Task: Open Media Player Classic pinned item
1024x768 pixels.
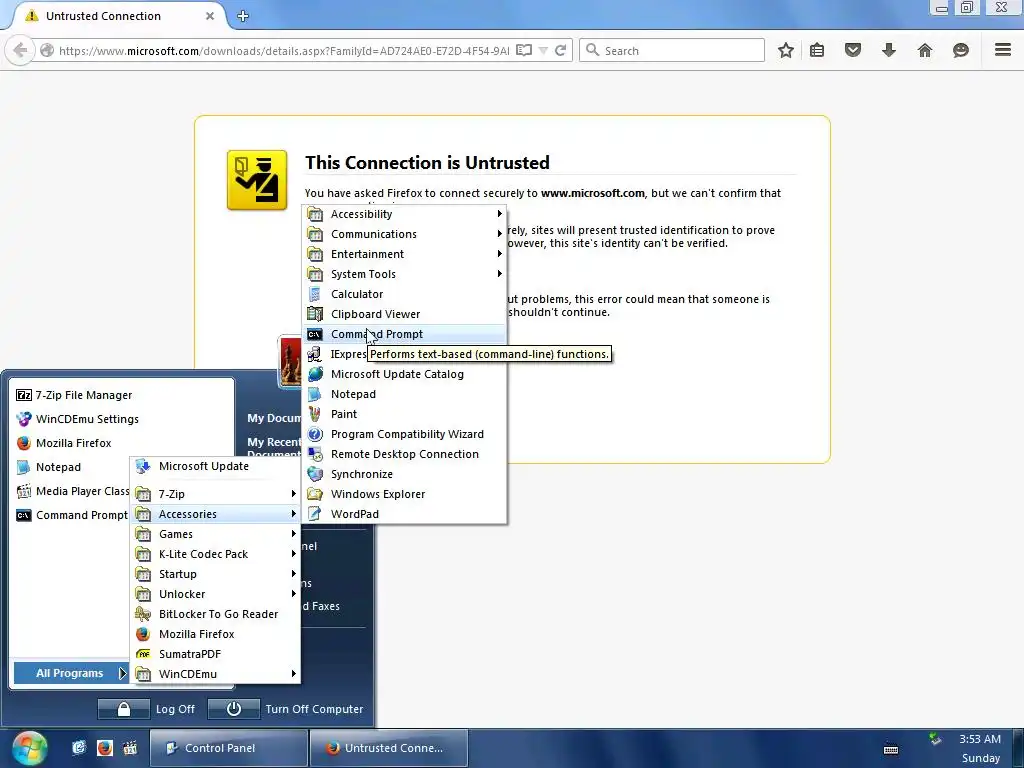Action: pyautogui.click(x=72, y=491)
